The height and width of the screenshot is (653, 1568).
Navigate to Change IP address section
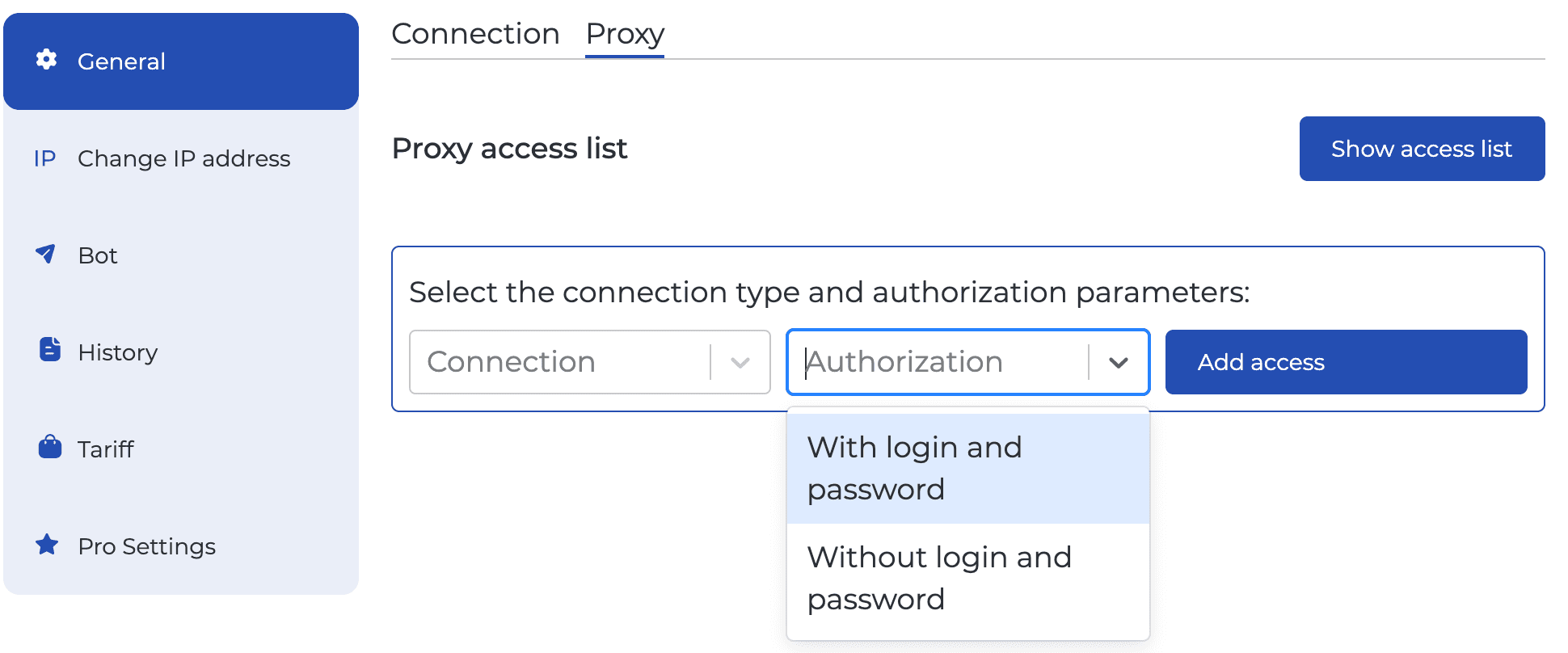184,158
